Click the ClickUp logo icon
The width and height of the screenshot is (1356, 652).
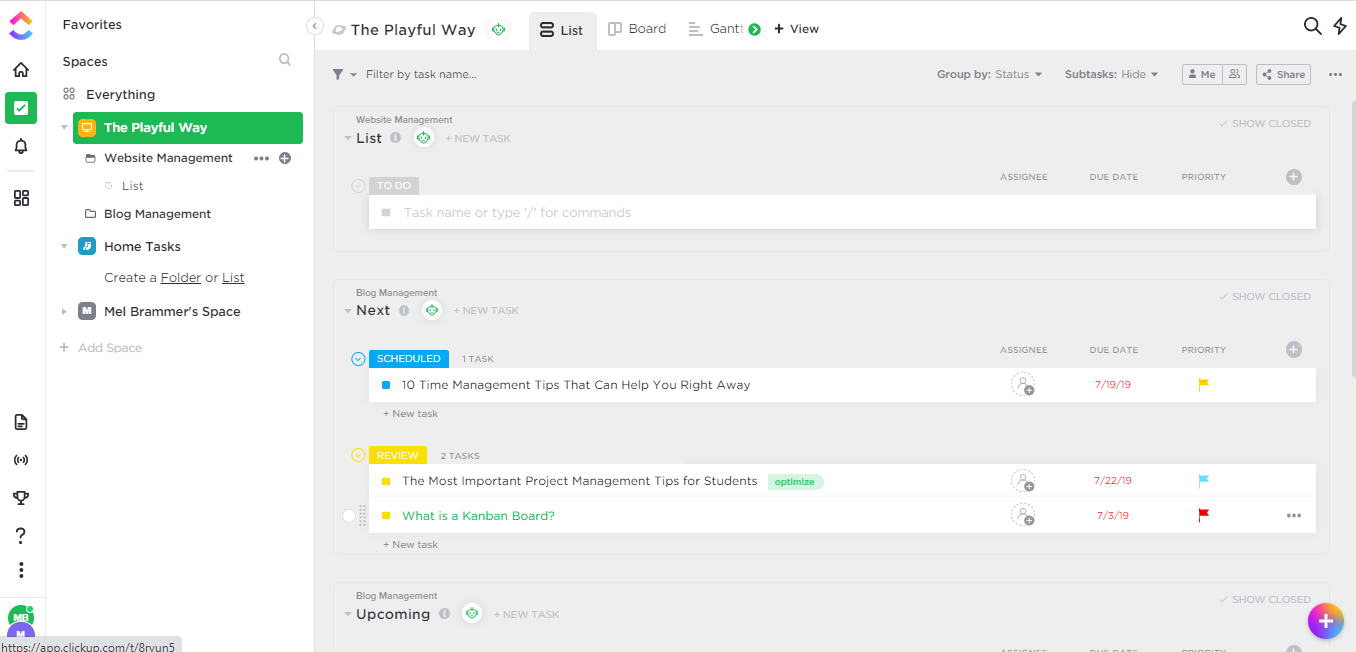tap(21, 25)
